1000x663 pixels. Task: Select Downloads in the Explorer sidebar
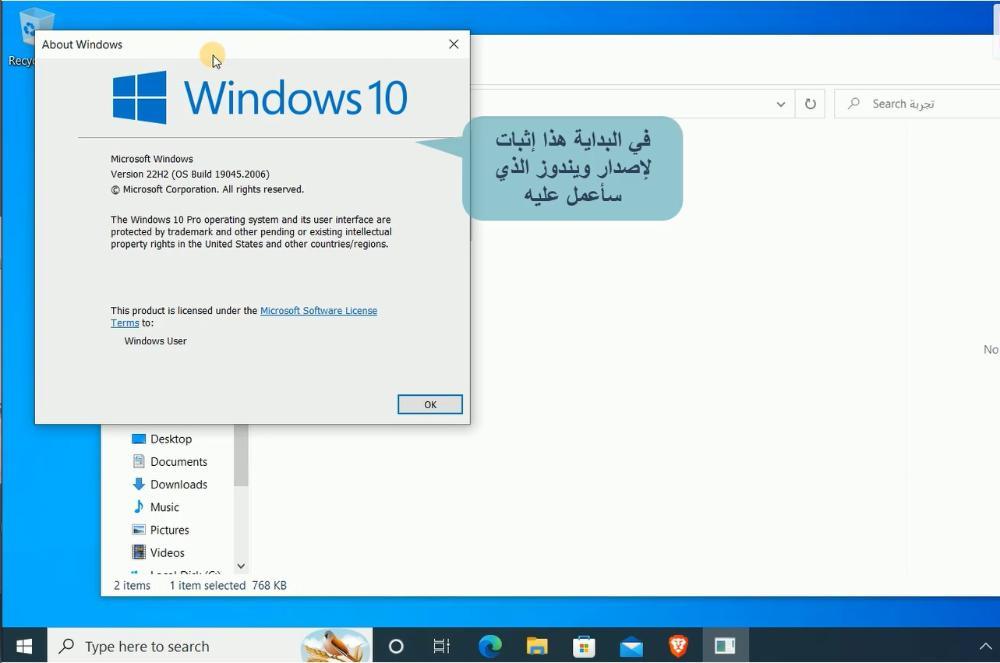point(178,484)
